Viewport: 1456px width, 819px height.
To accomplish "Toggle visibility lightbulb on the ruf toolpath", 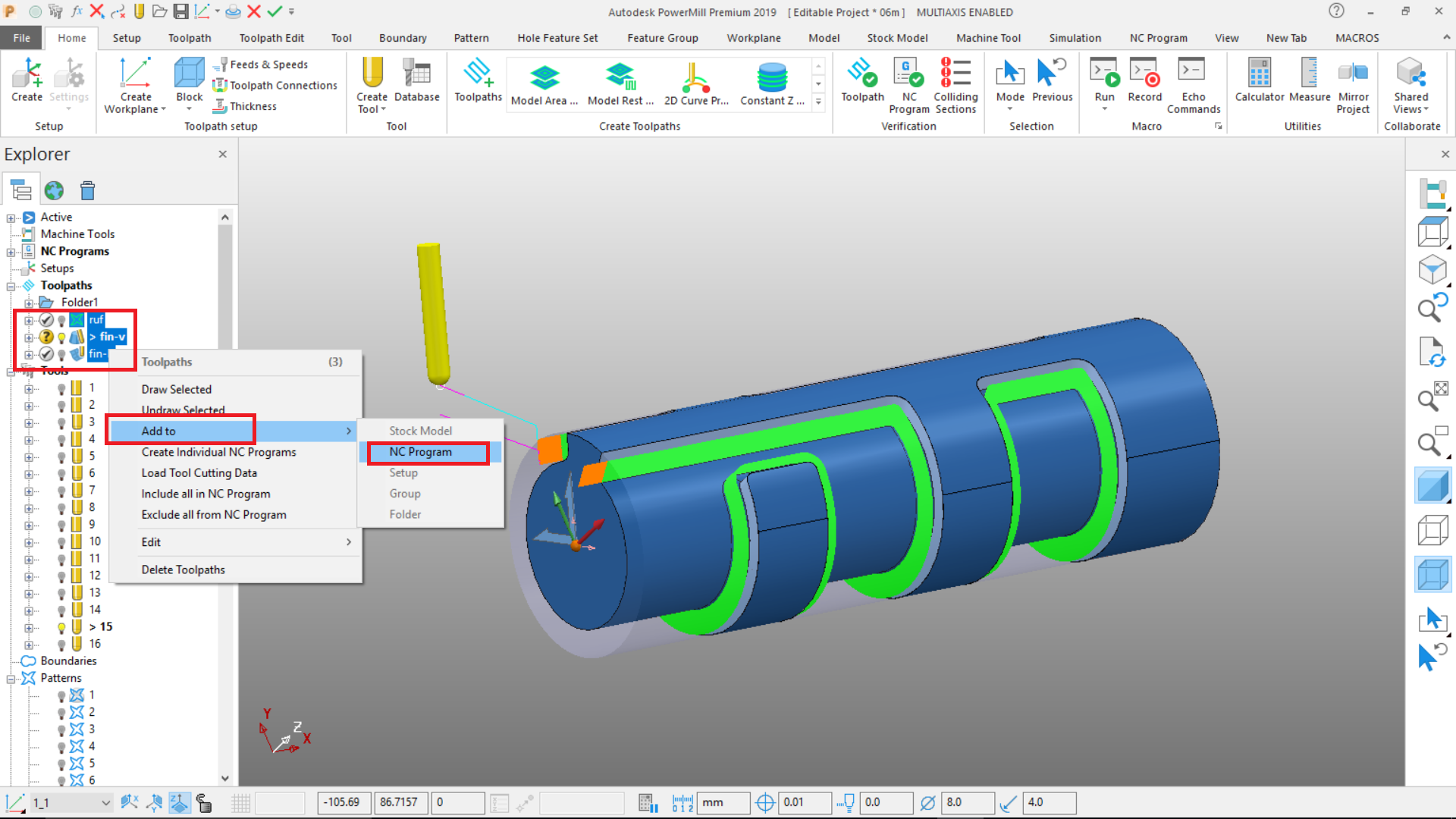I will pos(61,319).
